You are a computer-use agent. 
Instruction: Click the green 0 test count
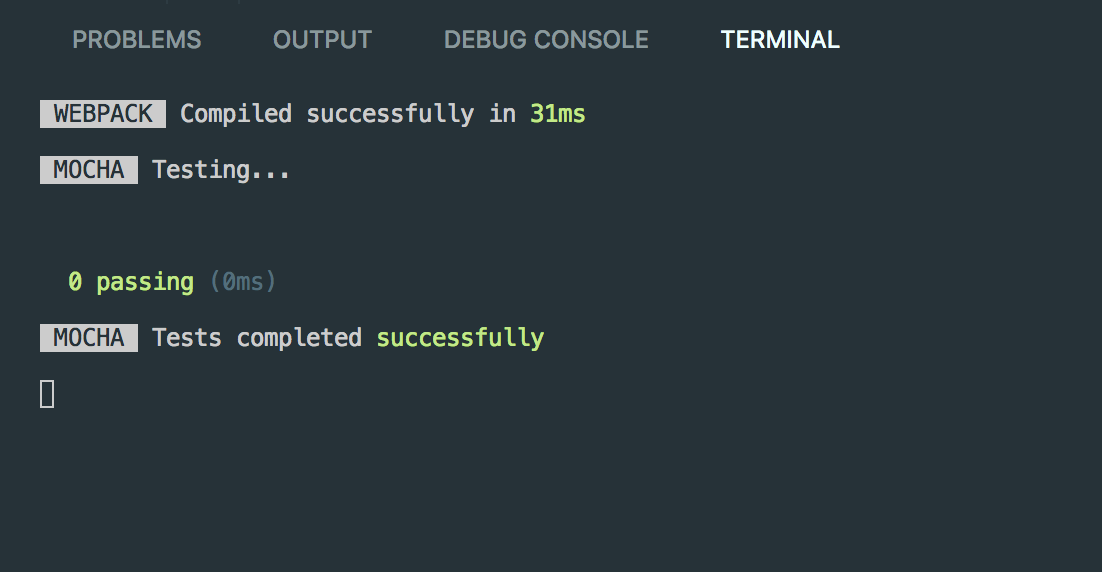[x=75, y=282]
